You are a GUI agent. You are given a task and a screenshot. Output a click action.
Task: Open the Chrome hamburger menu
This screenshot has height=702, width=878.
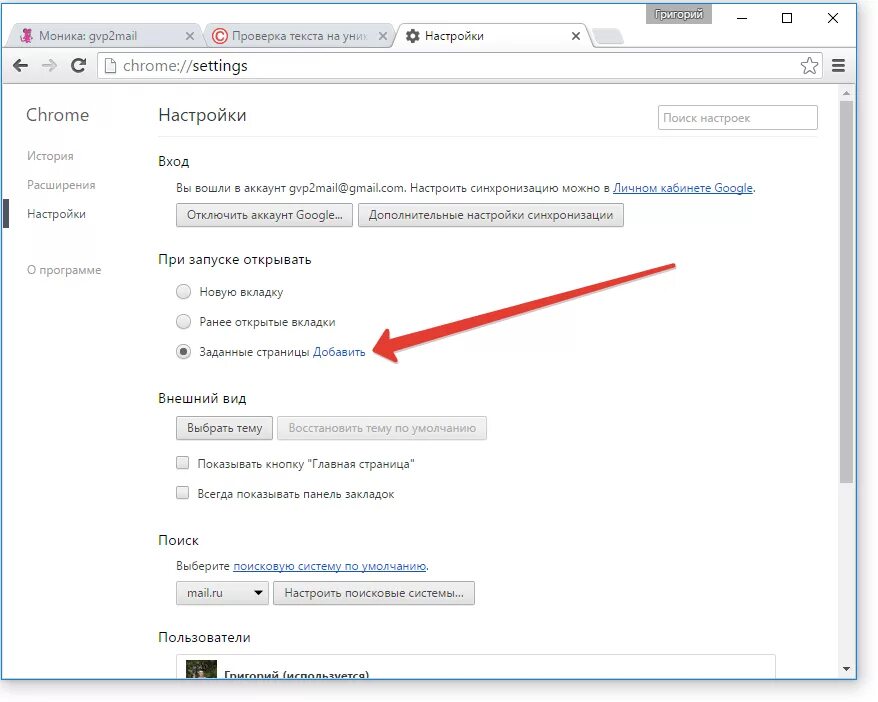point(838,65)
